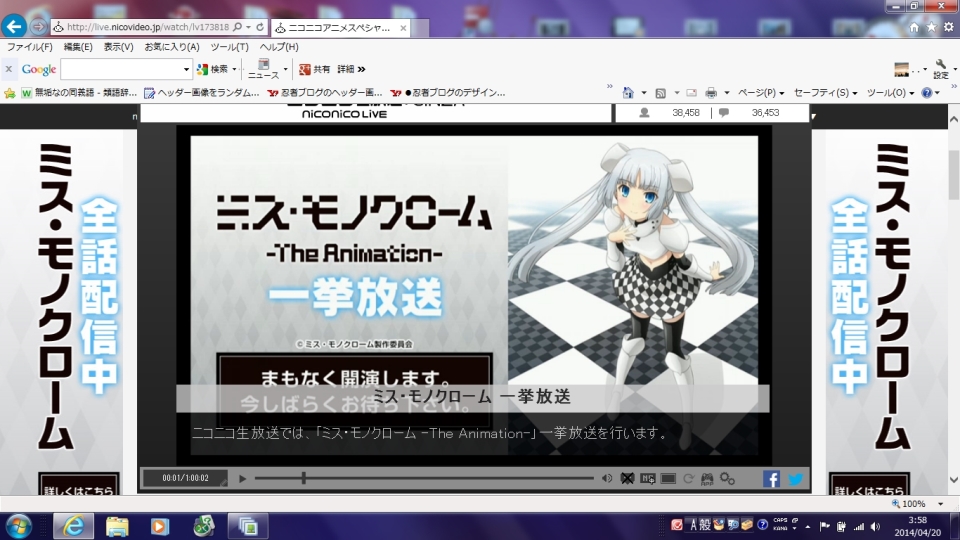Click the Google toolbar 共有 share button
960x540 pixels.
pos(314,69)
